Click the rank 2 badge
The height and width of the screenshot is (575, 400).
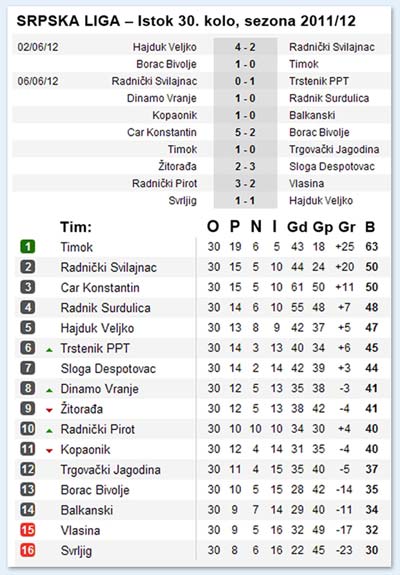pyautogui.click(x=27, y=267)
